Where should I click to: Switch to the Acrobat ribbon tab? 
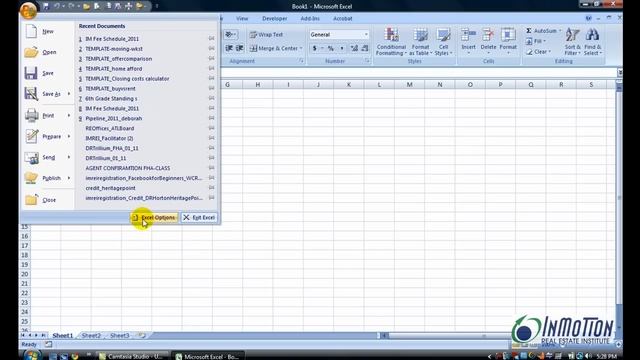click(x=342, y=19)
